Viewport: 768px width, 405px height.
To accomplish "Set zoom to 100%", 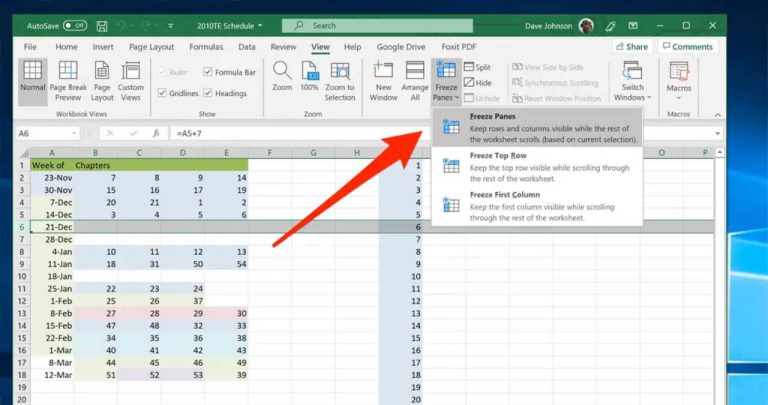I will [x=310, y=76].
